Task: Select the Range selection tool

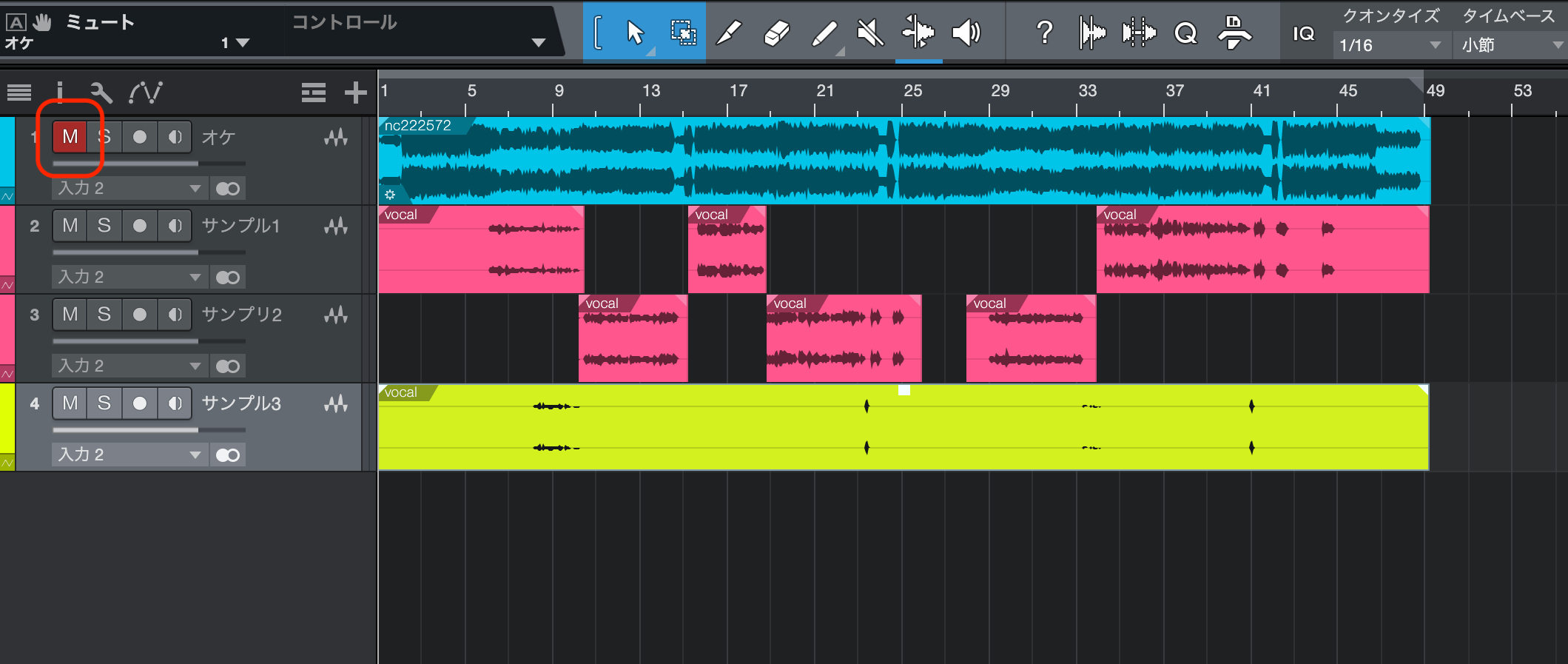Action: pyautogui.click(x=682, y=33)
